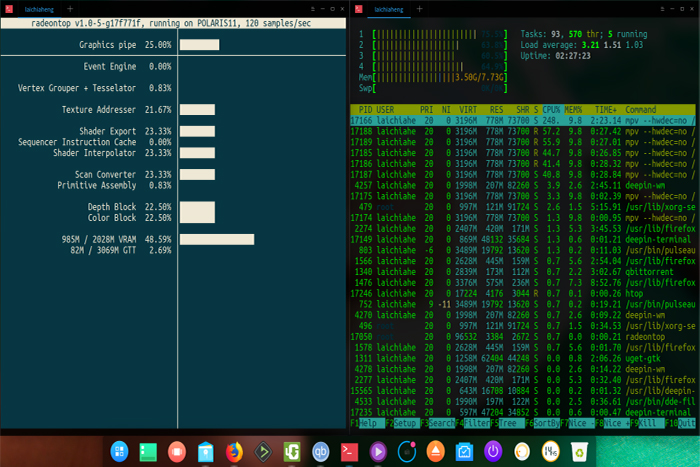This screenshot has width=700, height=467.
Task: Click the Swp meter in htop
Action: (x=433, y=88)
